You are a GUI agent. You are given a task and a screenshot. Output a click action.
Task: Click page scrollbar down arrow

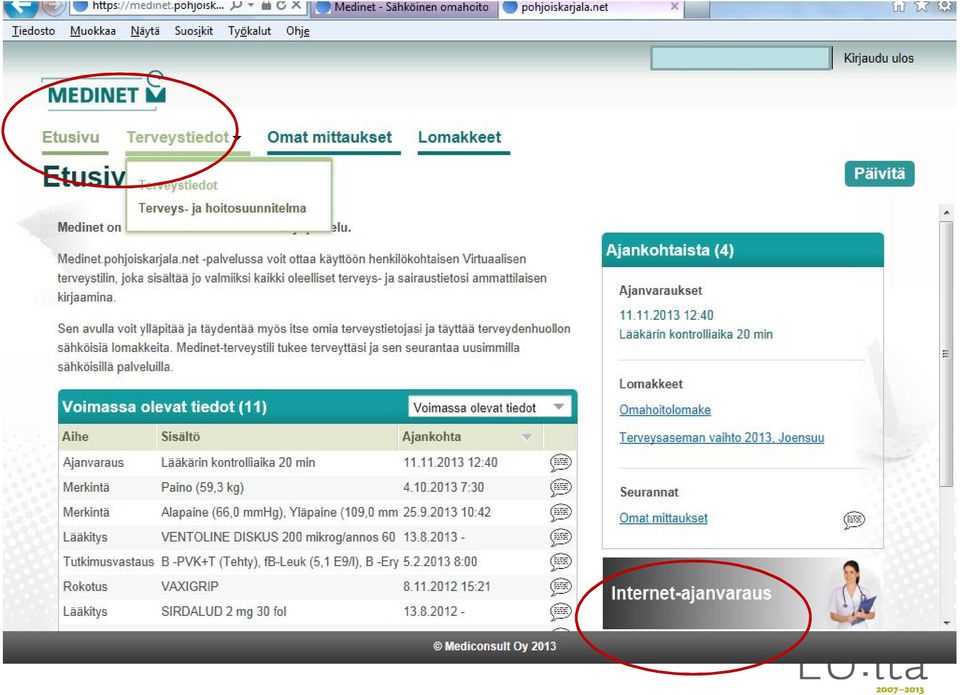coord(947,622)
